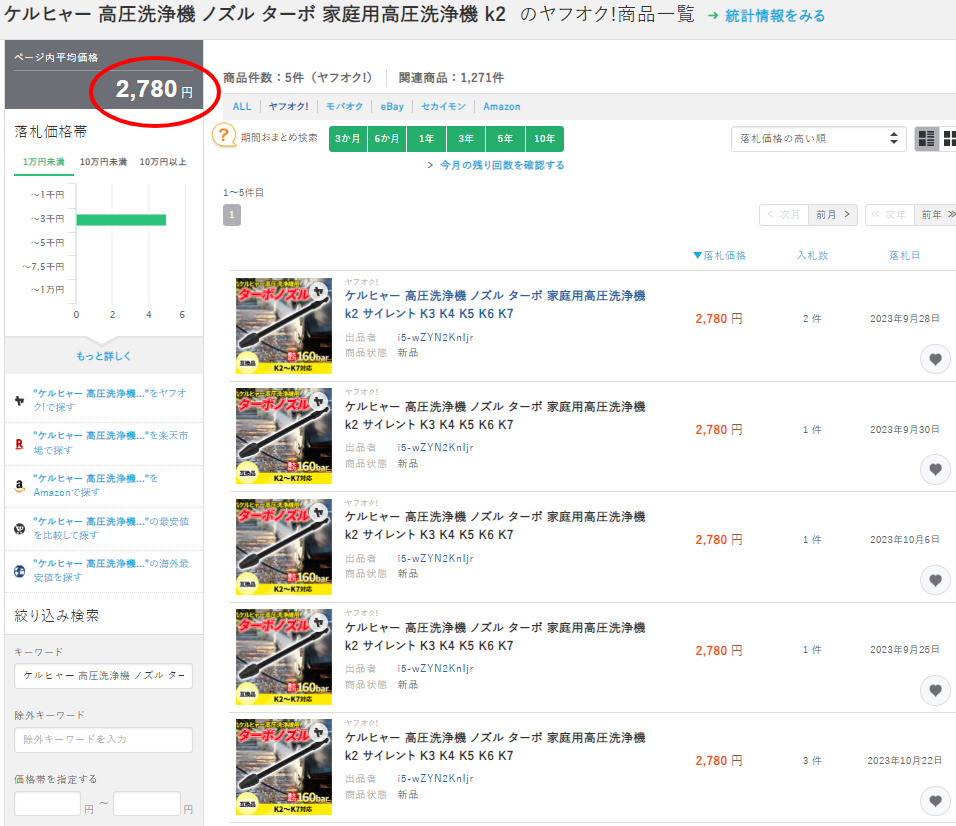Sort by the 落札価格 column header
956x826 pixels.
(719, 256)
